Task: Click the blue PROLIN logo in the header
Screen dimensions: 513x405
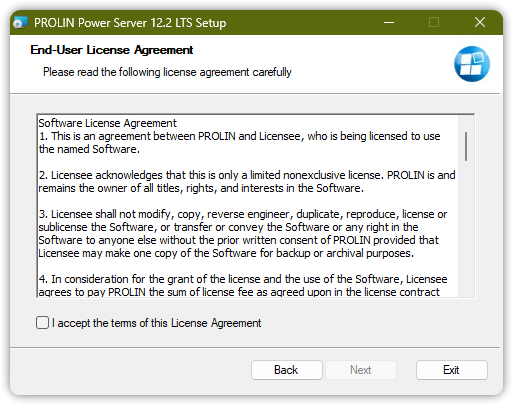Action: click(472, 64)
